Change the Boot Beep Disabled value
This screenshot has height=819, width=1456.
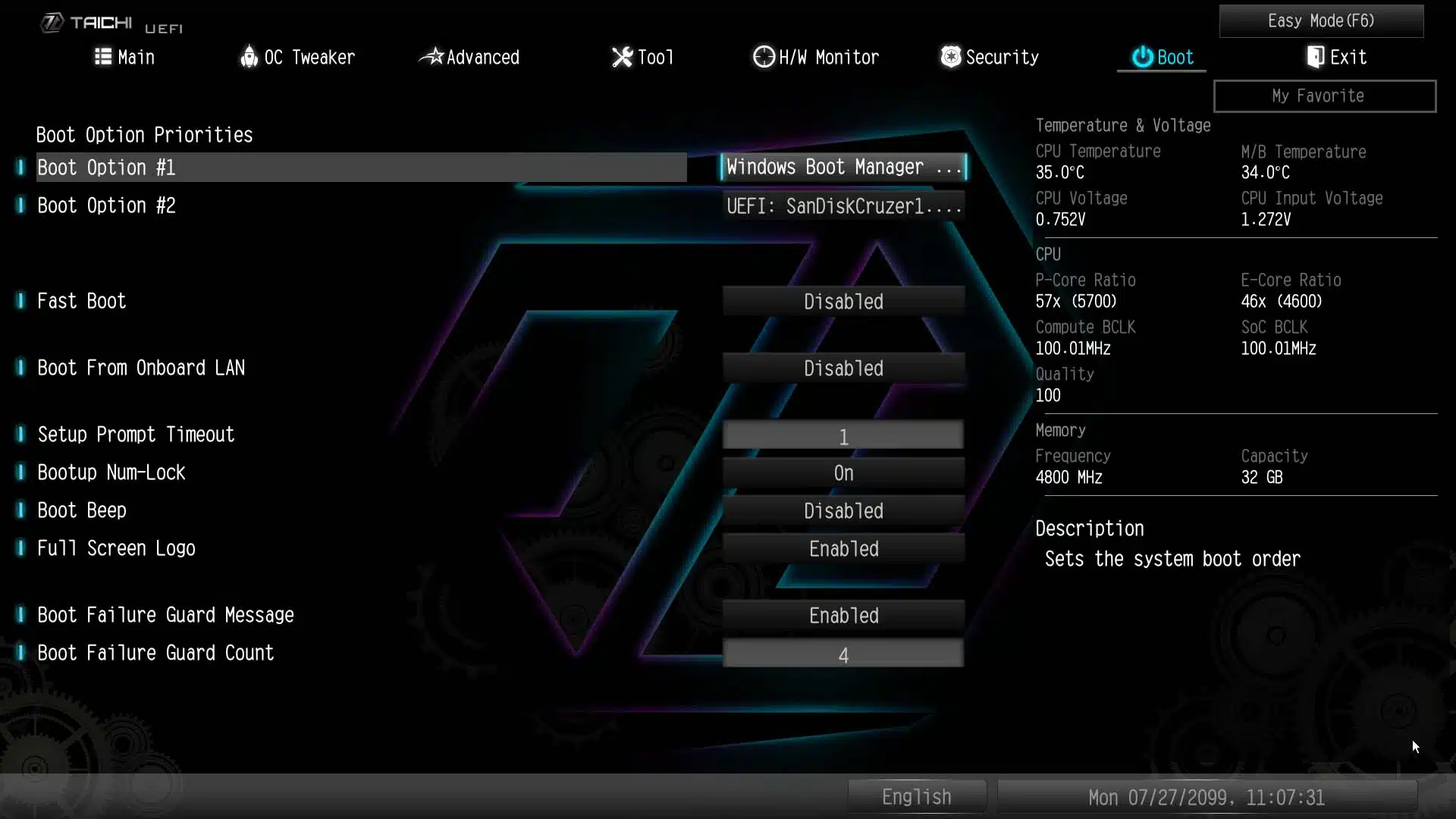click(843, 510)
